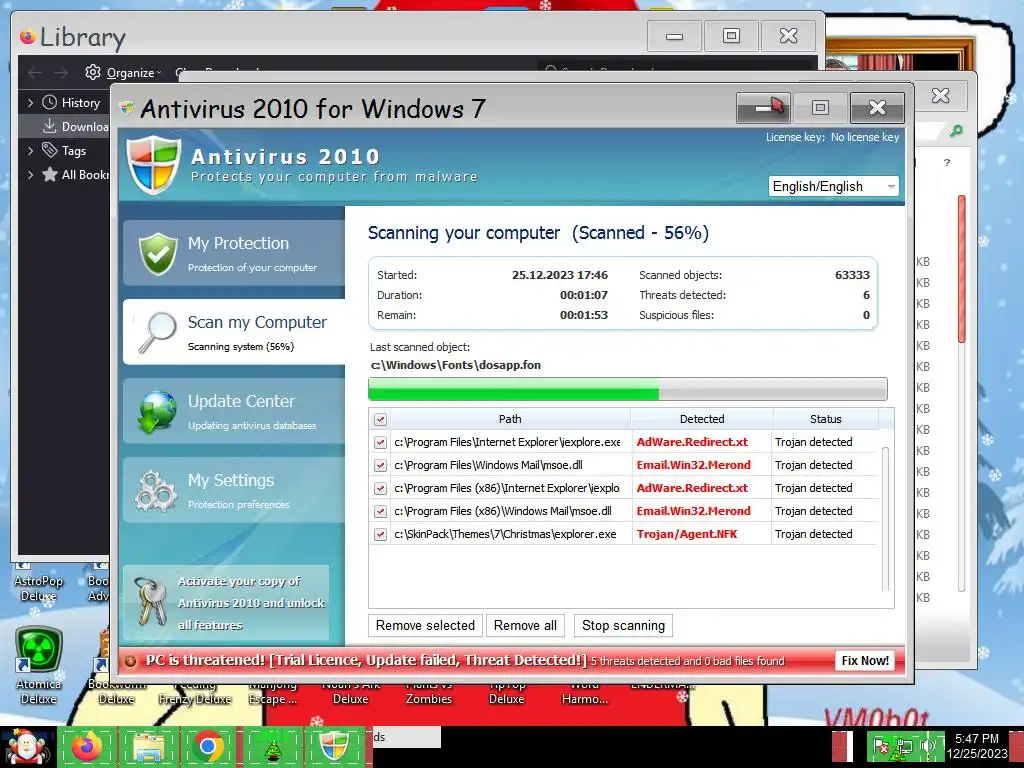Go to My Settings tab
The height and width of the screenshot is (768, 1024).
[234, 490]
